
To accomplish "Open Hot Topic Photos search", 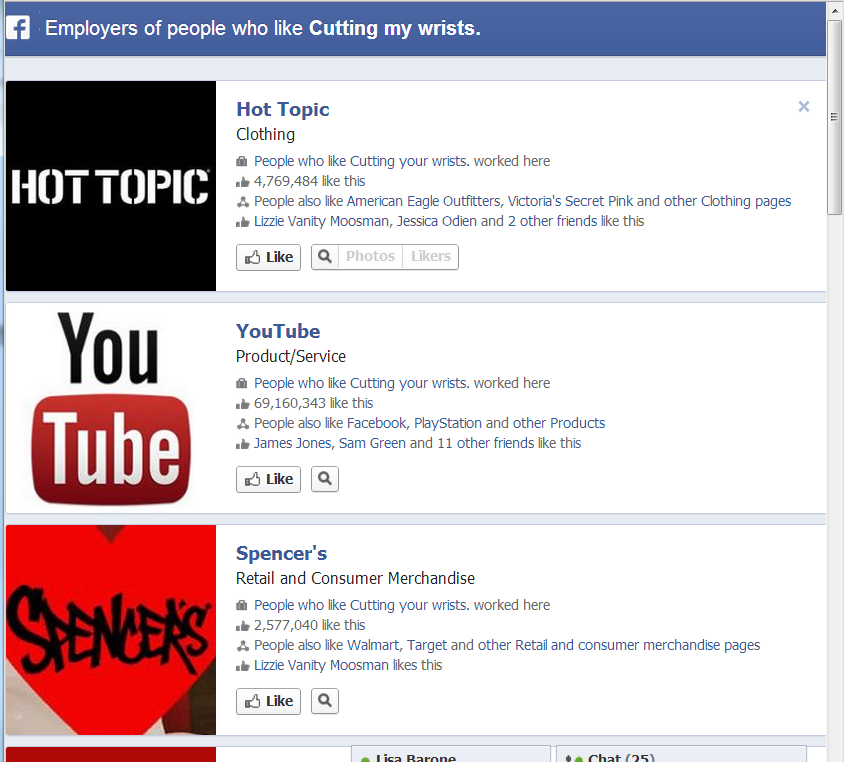I will click(370, 257).
